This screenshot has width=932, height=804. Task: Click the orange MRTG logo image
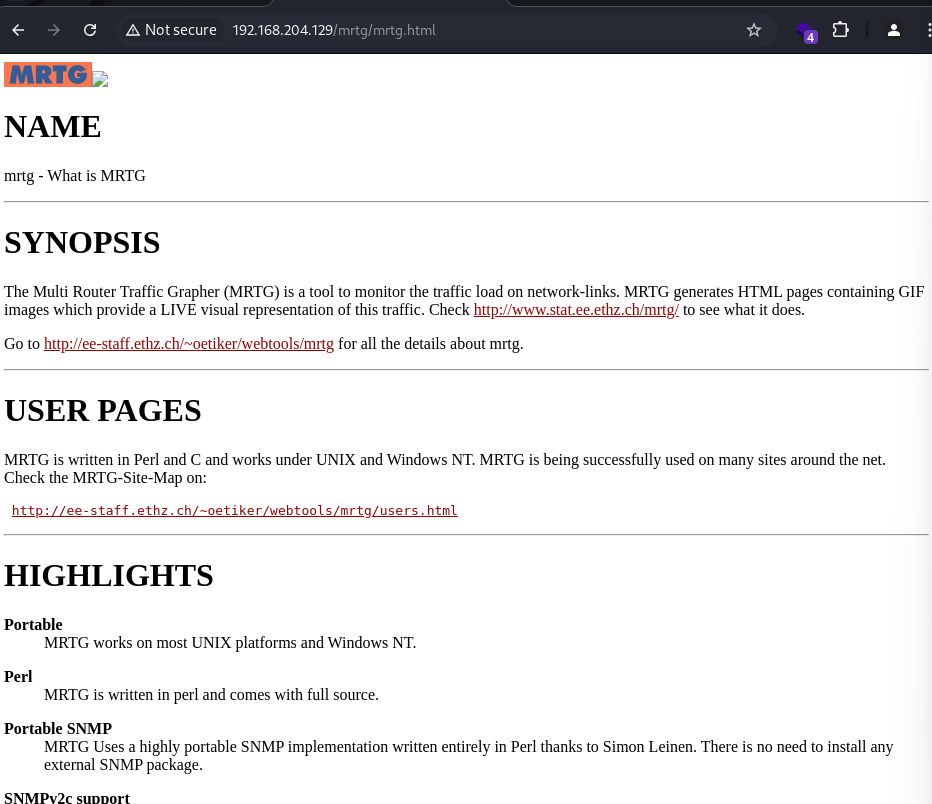tap(48, 74)
